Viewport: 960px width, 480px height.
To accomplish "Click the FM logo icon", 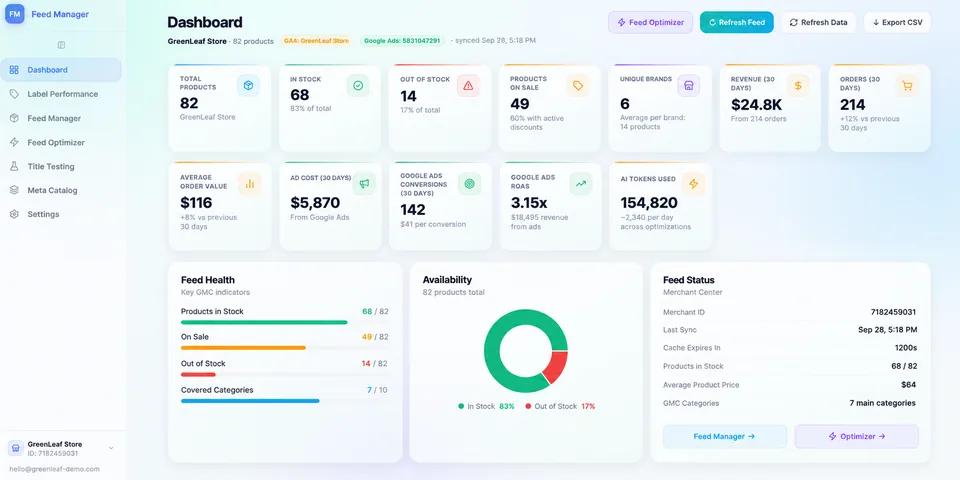I will coord(15,14).
